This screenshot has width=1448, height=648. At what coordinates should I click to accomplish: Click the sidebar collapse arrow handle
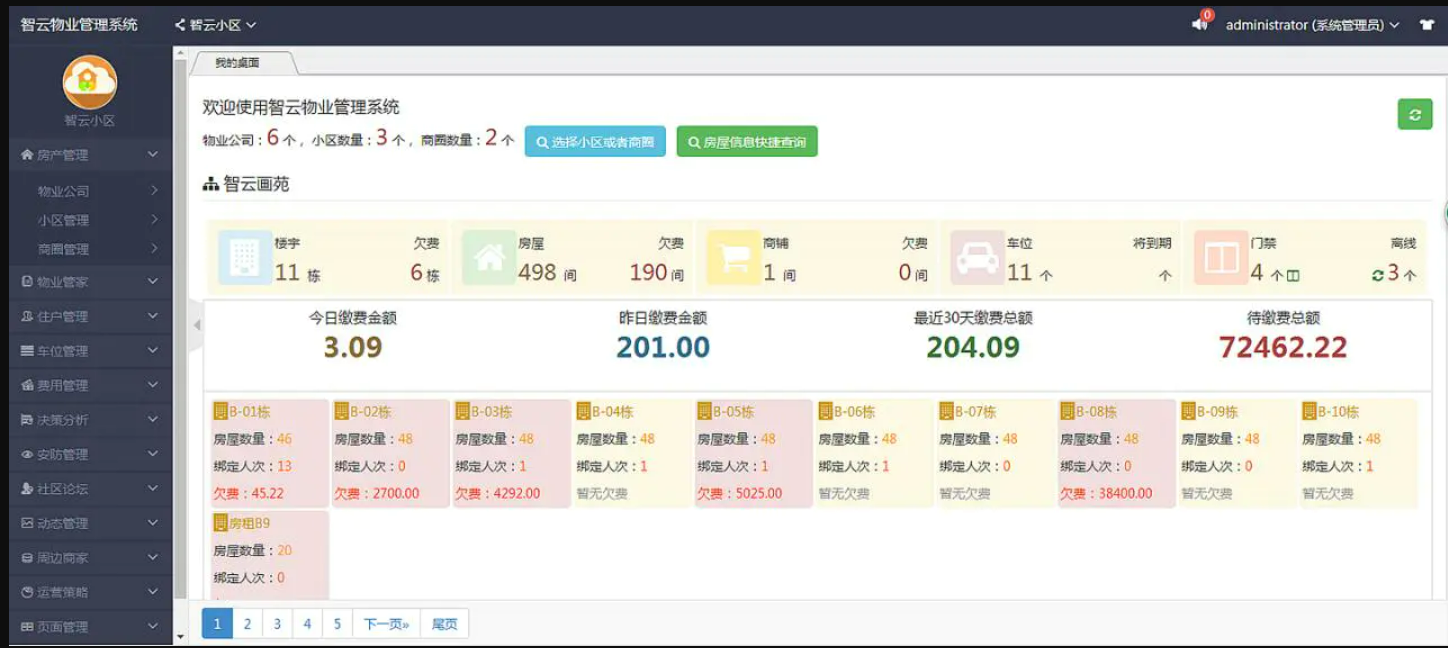click(196, 325)
